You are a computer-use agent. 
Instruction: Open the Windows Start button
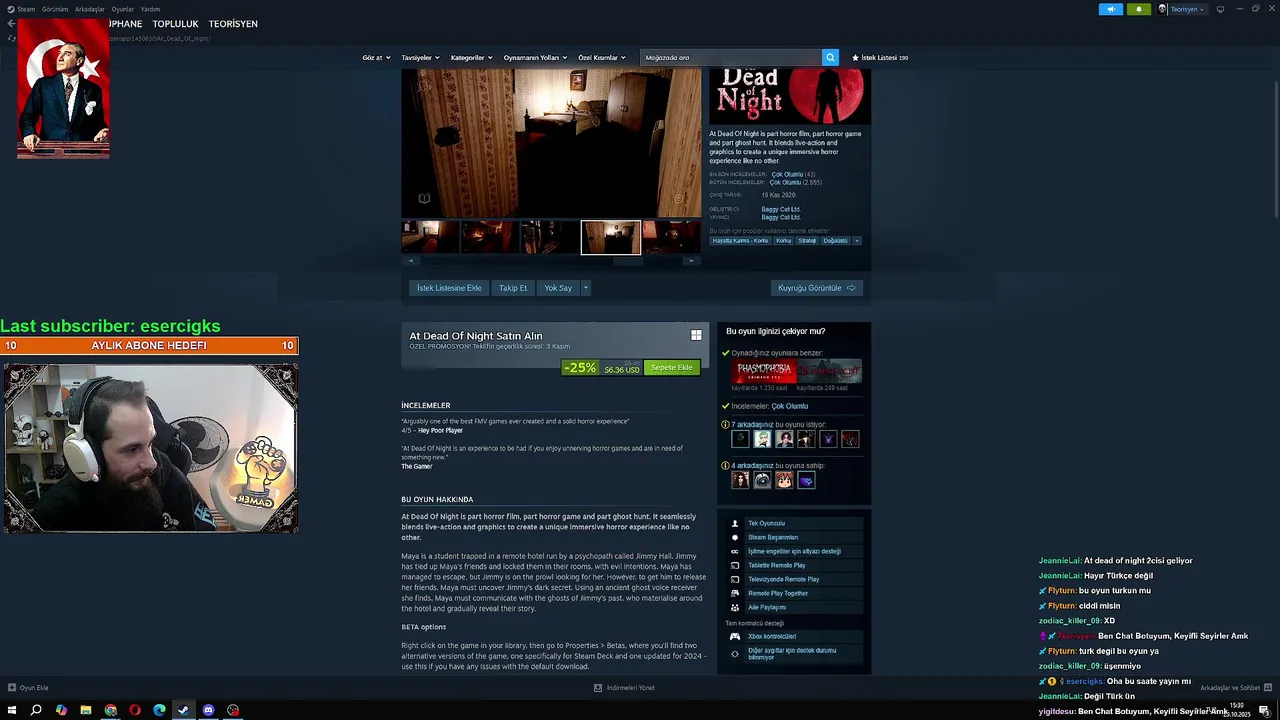point(12,710)
